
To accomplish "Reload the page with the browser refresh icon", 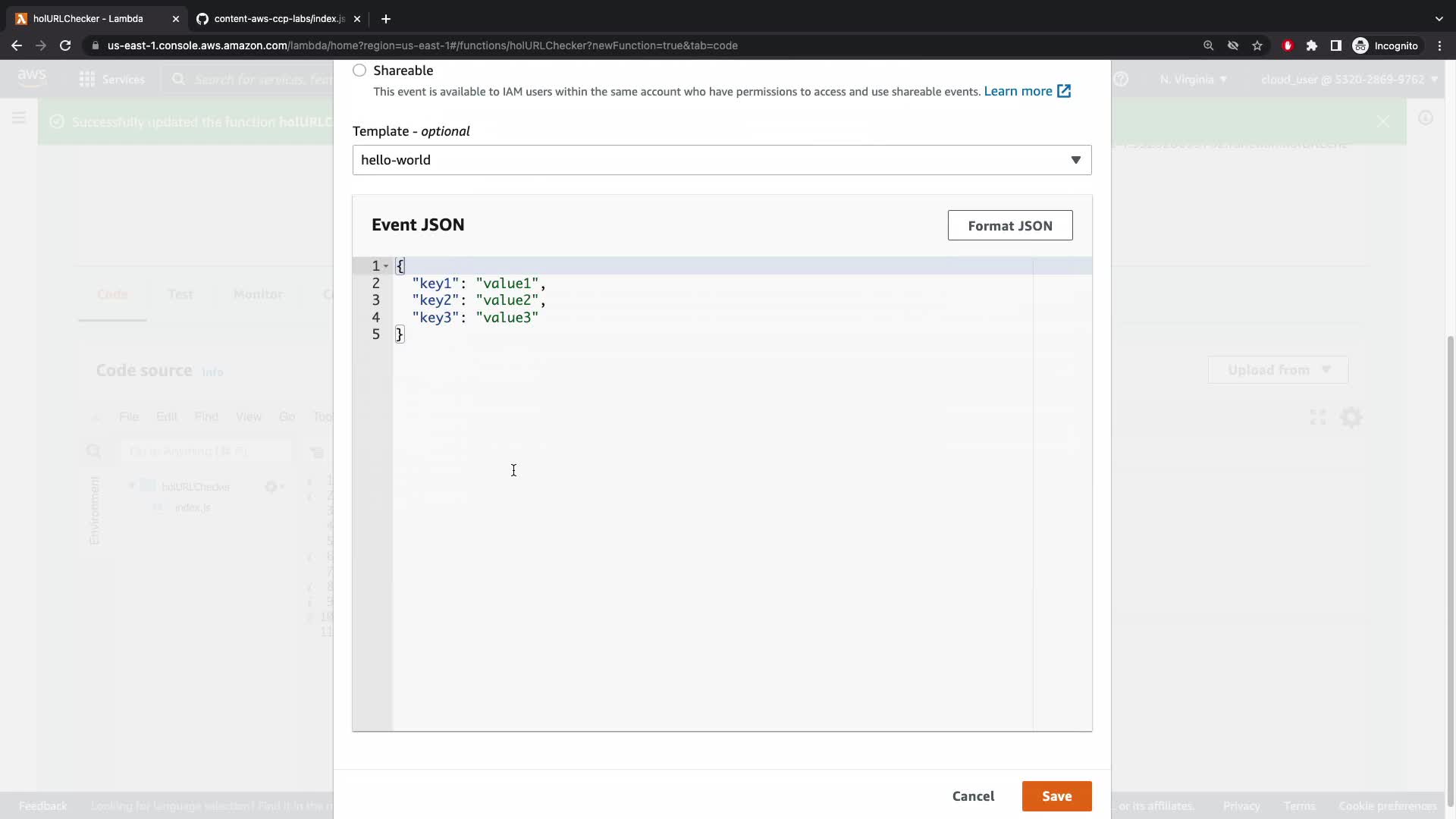I will (65, 45).
